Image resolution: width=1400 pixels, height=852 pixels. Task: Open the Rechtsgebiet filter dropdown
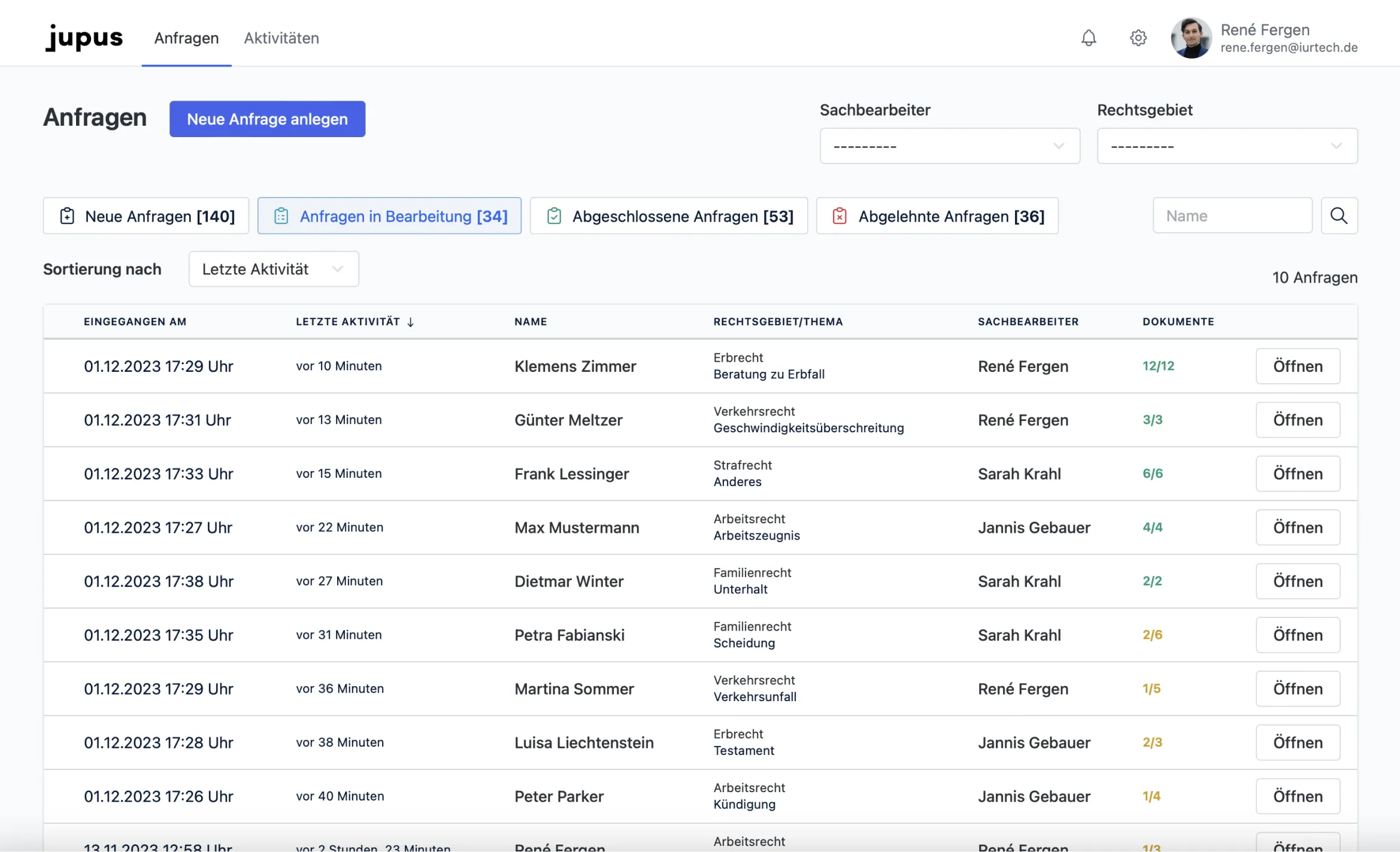(x=1226, y=145)
